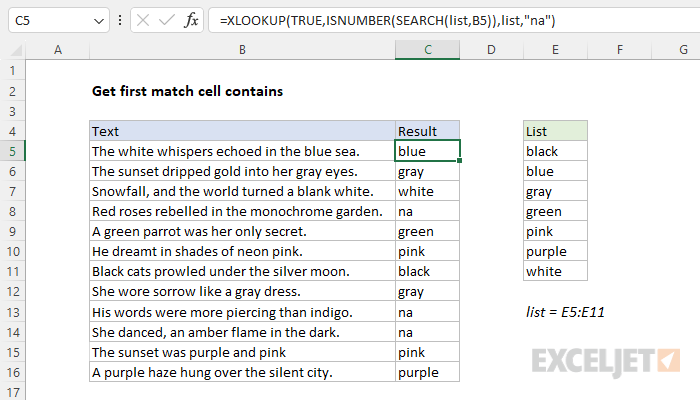Select the row 5 header

click(12, 151)
